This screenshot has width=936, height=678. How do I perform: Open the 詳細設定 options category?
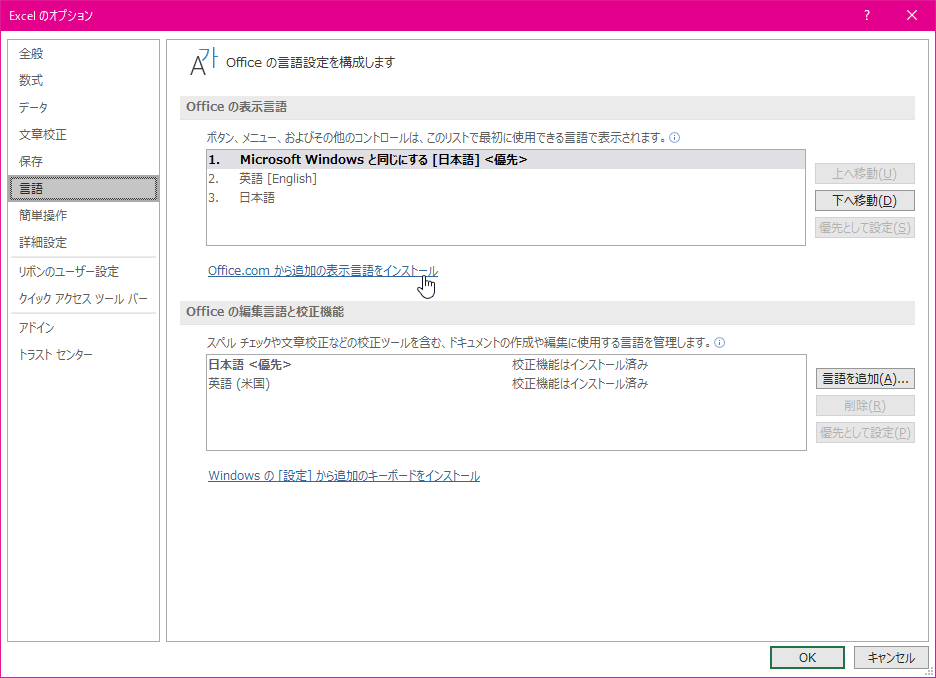pos(84,242)
